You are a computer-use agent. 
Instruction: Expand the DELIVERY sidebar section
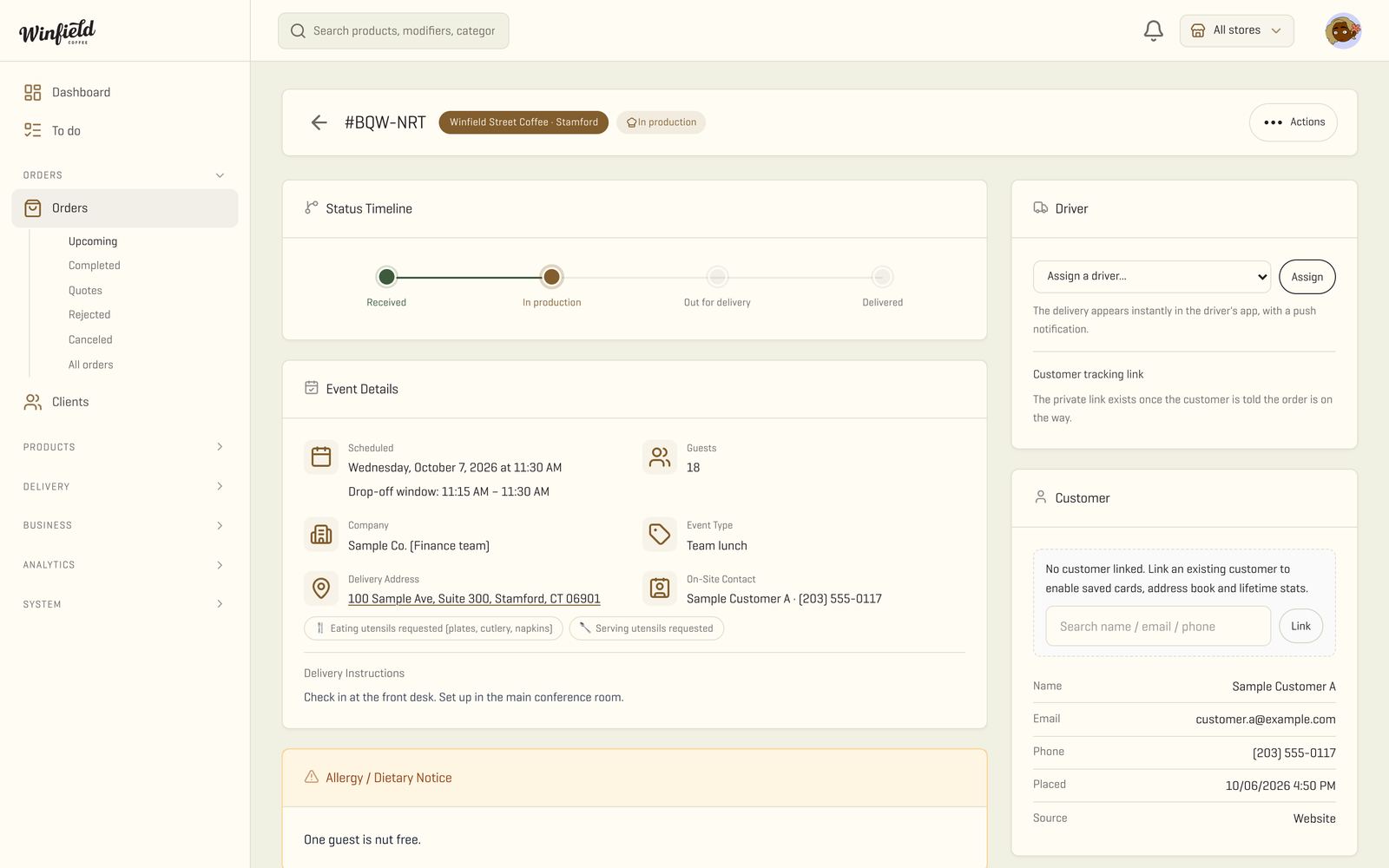tap(124, 487)
